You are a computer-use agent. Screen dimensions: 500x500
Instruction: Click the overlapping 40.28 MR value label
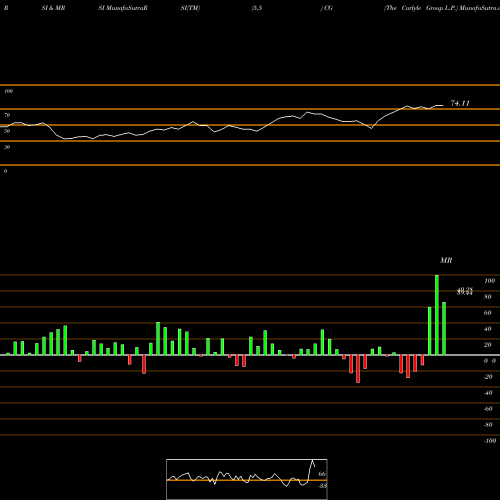tap(465, 290)
